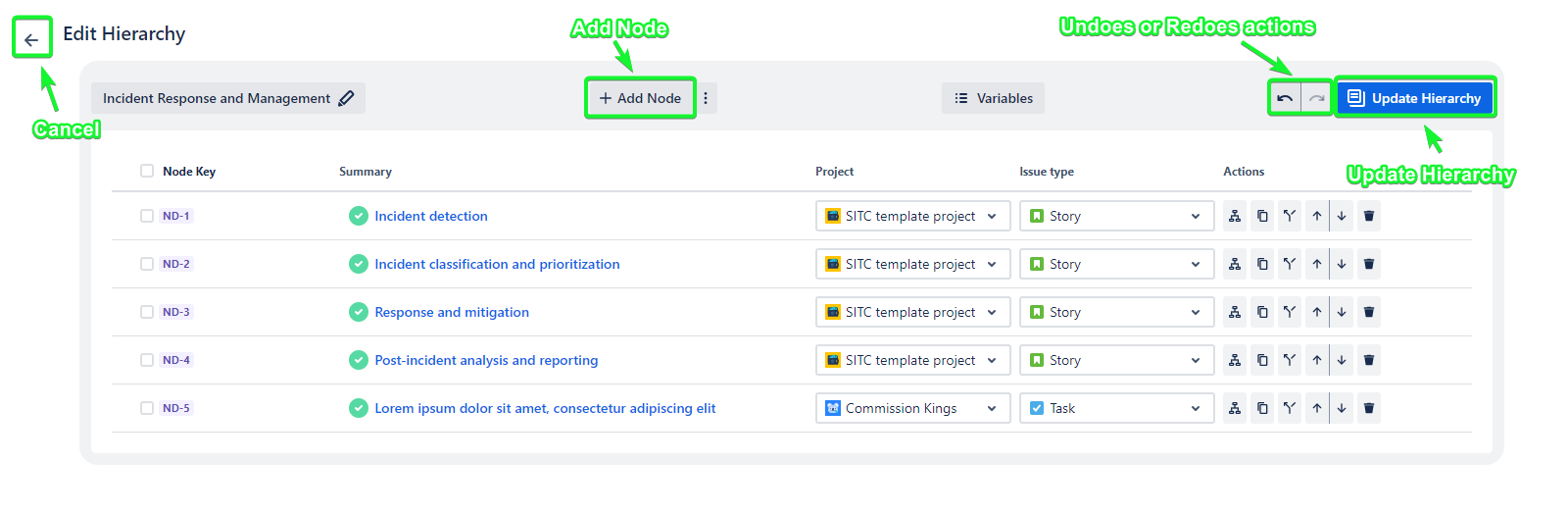Open the Variables panel
The width and height of the screenshot is (1568, 513).
pyautogui.click(x=993, y=98)
